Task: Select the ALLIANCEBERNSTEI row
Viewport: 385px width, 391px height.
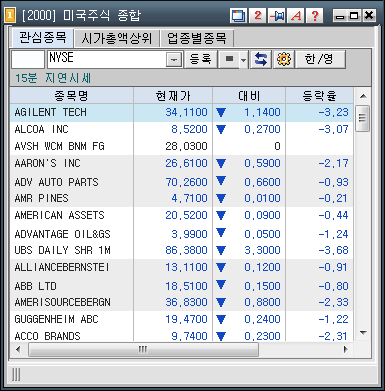Action: (x=182, y=267)
